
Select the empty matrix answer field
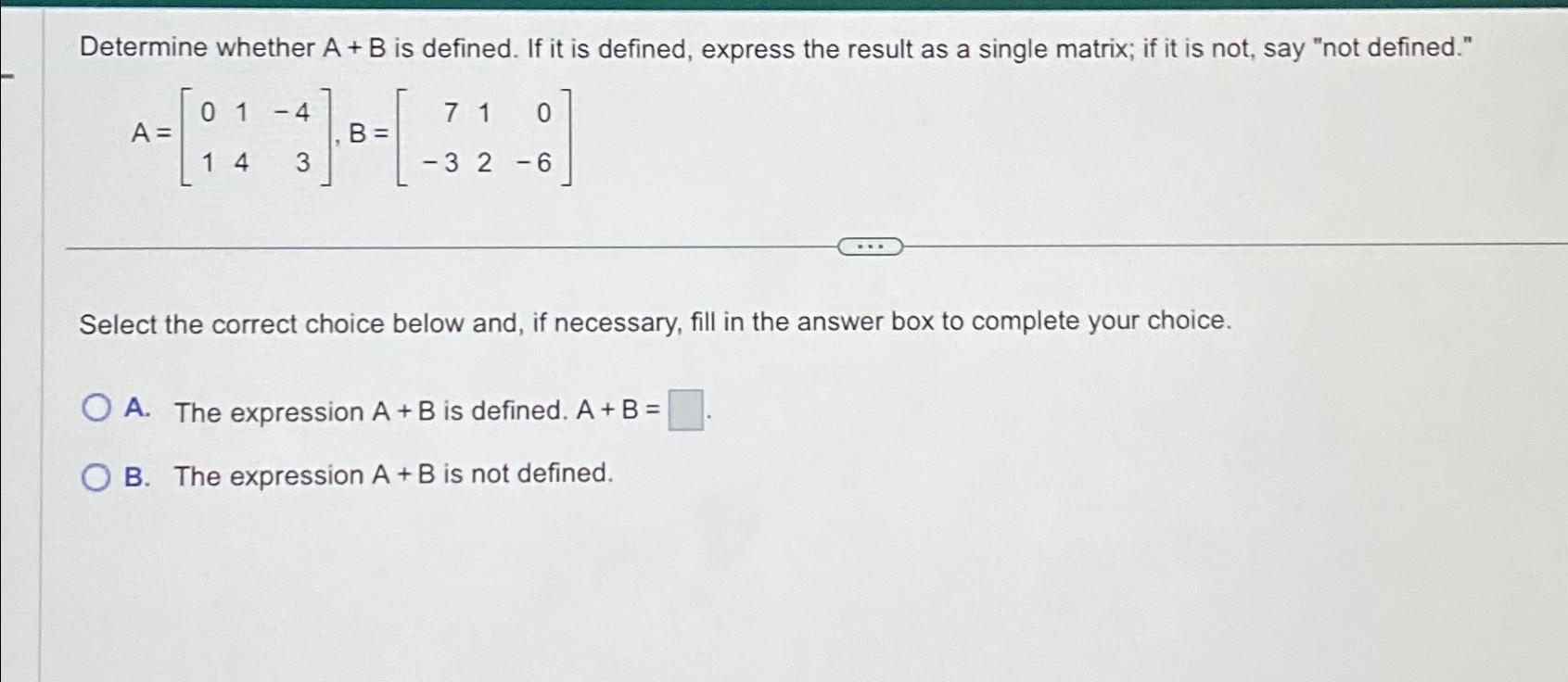tap(684, 410)
